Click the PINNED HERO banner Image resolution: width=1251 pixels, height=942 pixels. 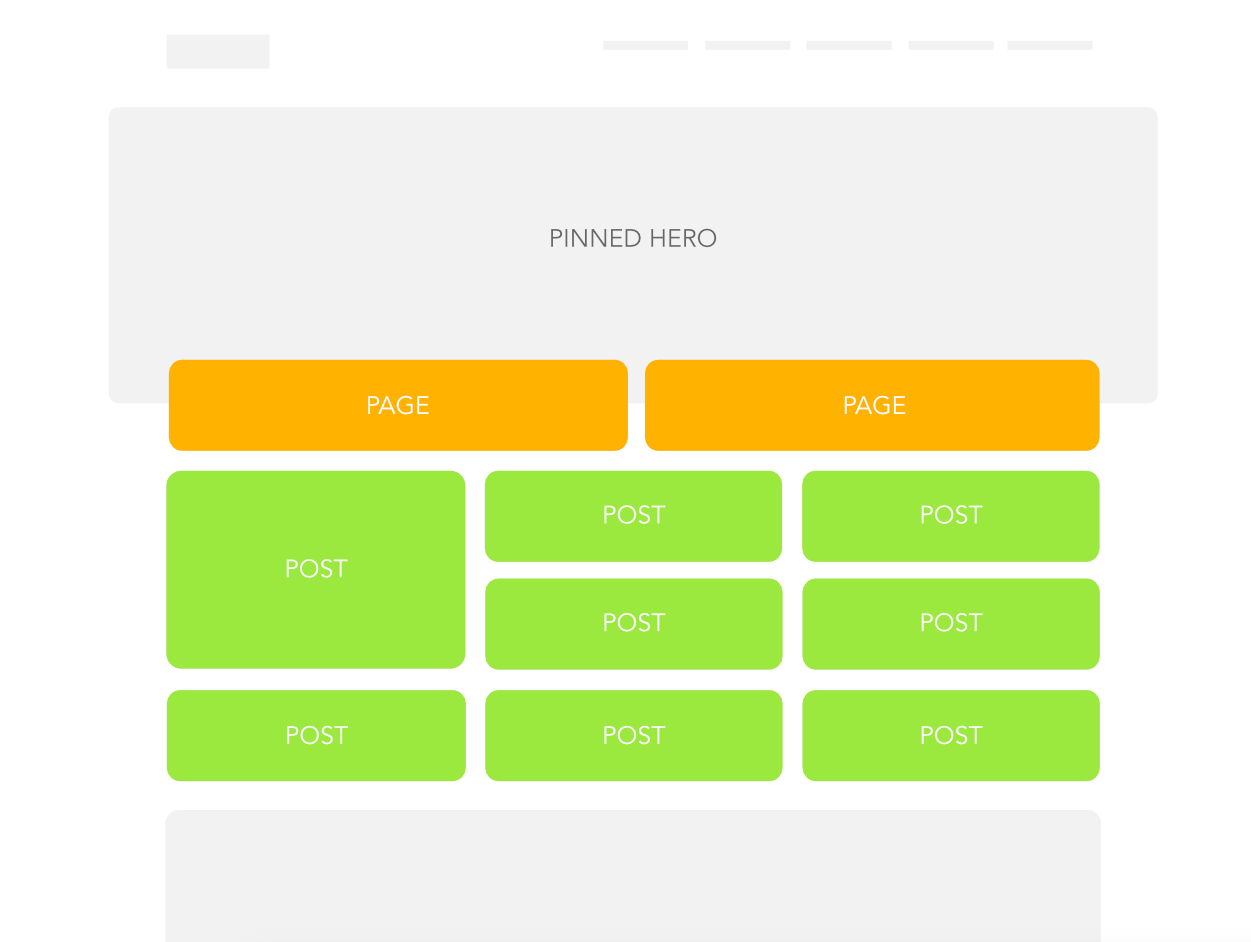pyautogui.click(x=633, y=232)
